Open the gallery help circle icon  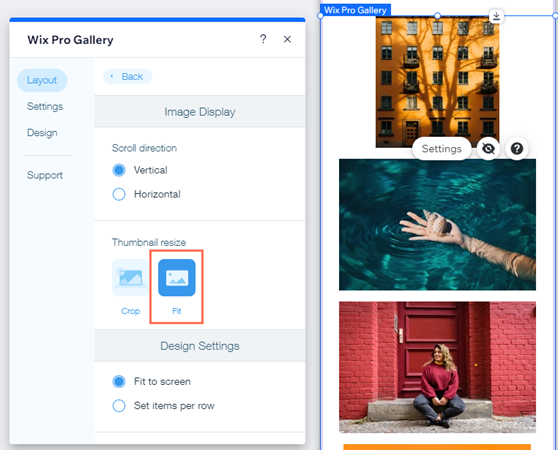coord(517,149)
